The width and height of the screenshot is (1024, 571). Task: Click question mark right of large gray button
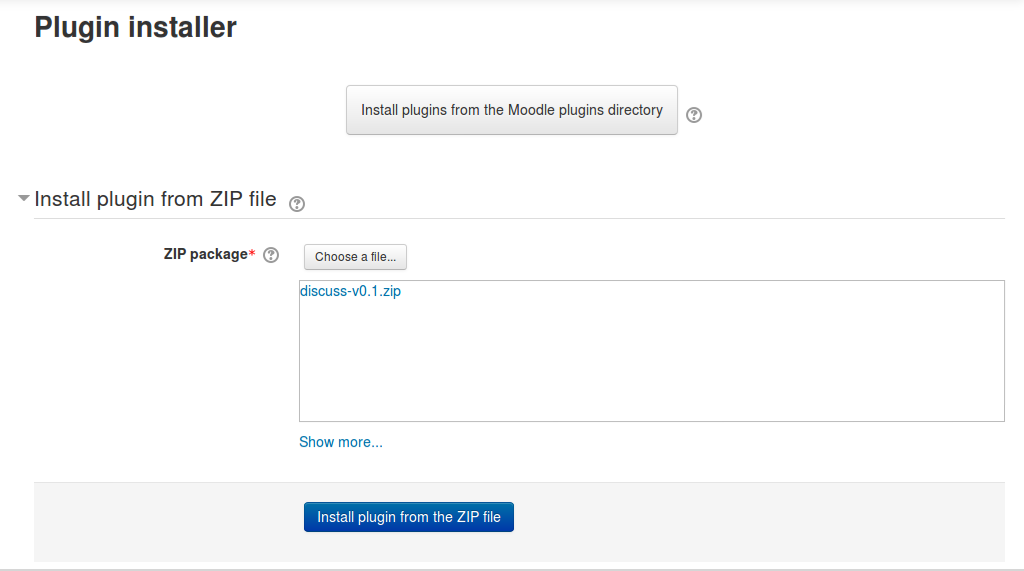694,115
